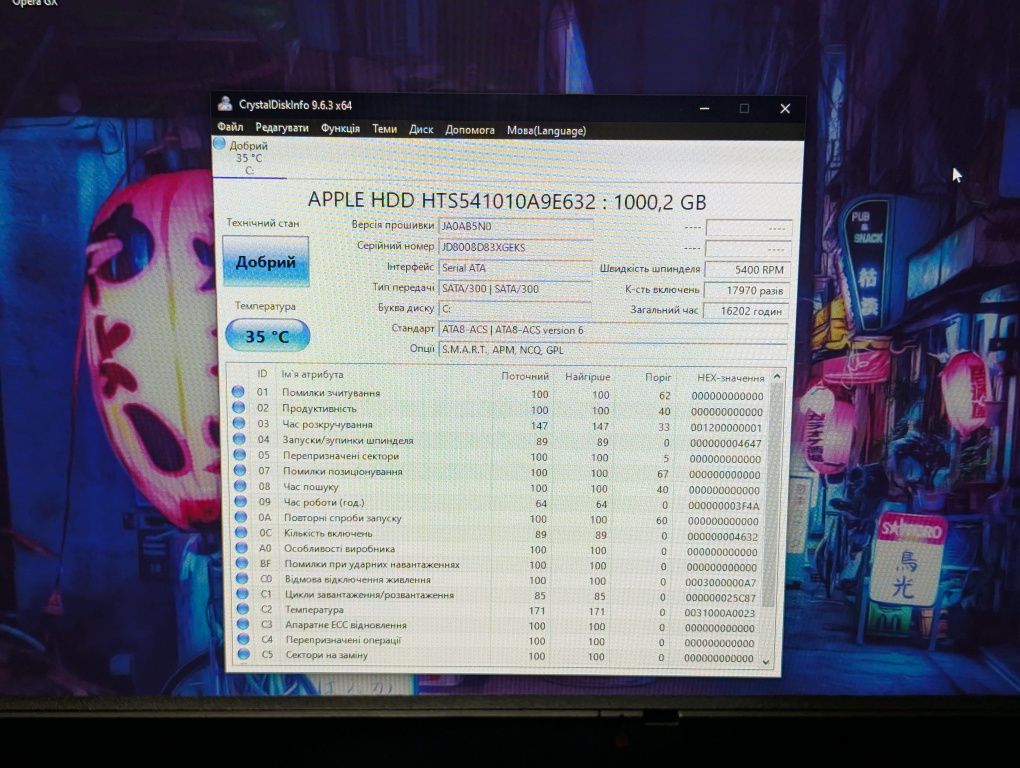Click the firmware version field JA0AB5N0
This screenshot has height=768, width=1020.
point(515,226)
